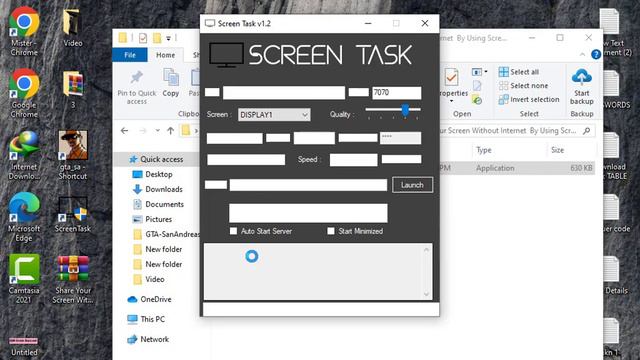Open the gta_sa Shortcut desktop icon
The image size is (640, 360).
click(73, 155)
